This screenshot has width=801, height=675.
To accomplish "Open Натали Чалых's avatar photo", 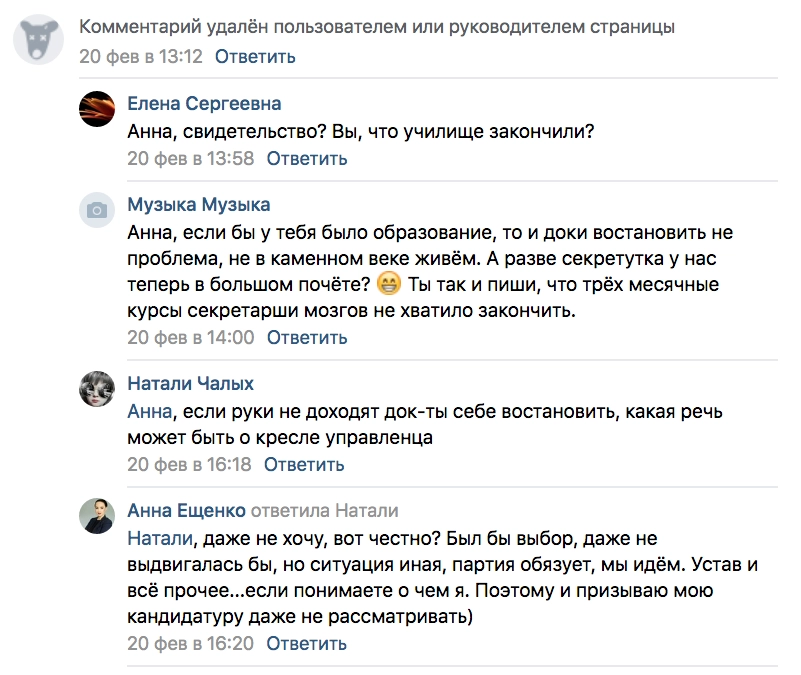I will coord(96,388).
